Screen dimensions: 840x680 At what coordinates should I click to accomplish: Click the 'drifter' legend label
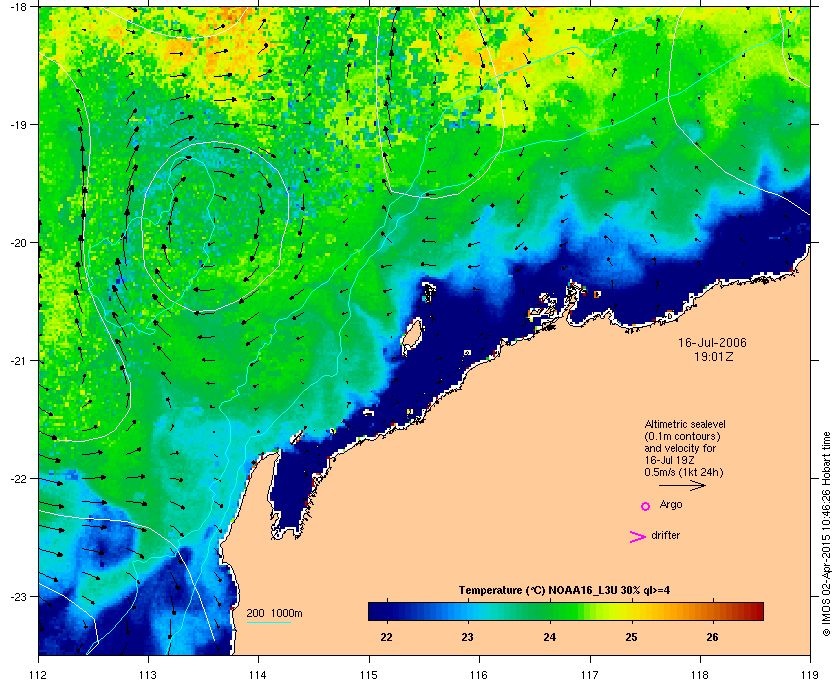pos(665,535)
